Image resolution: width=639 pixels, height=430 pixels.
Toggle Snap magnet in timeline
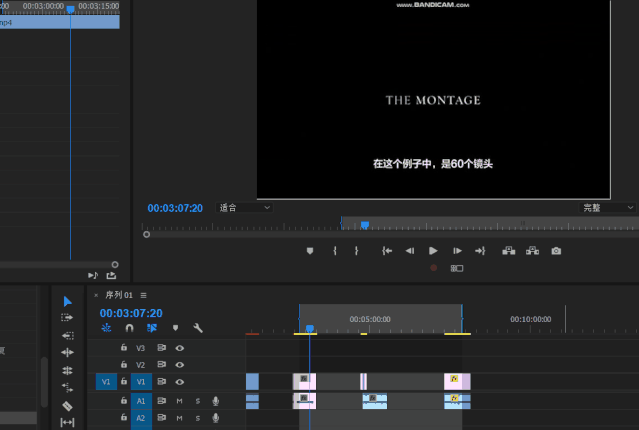[129, 328]
